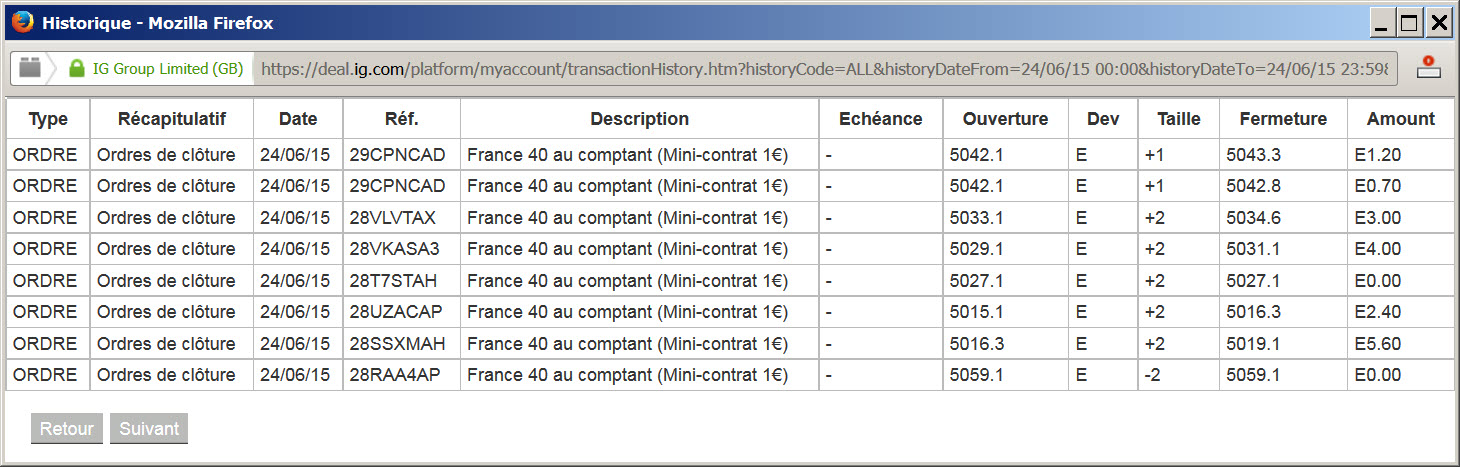The width and height of the screenshot is (1460, 467).
Task: Click the Récapitulatif column header
Action: coord(171,119)
